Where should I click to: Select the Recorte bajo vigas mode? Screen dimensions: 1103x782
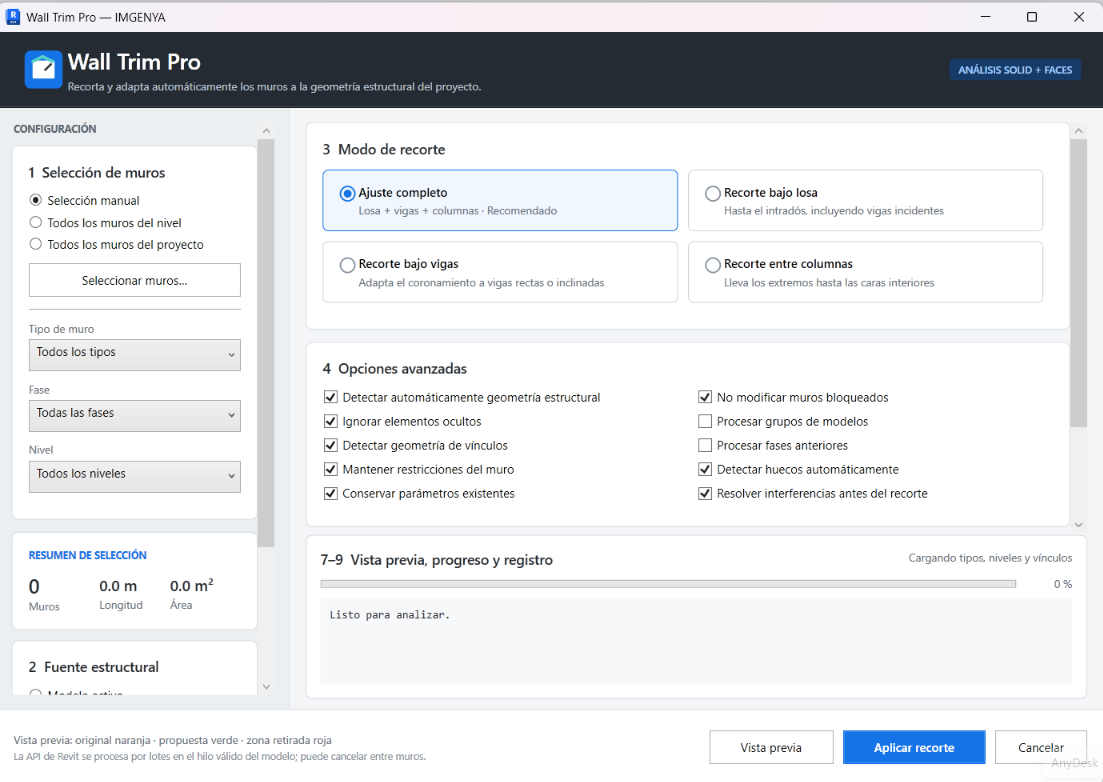coord(500,272)
